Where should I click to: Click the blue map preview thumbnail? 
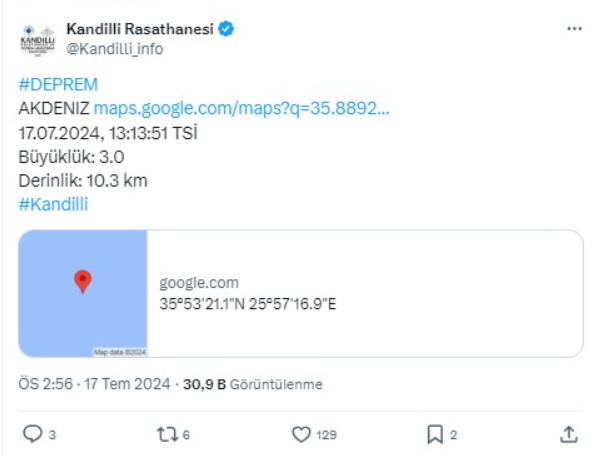click(83, 294)
